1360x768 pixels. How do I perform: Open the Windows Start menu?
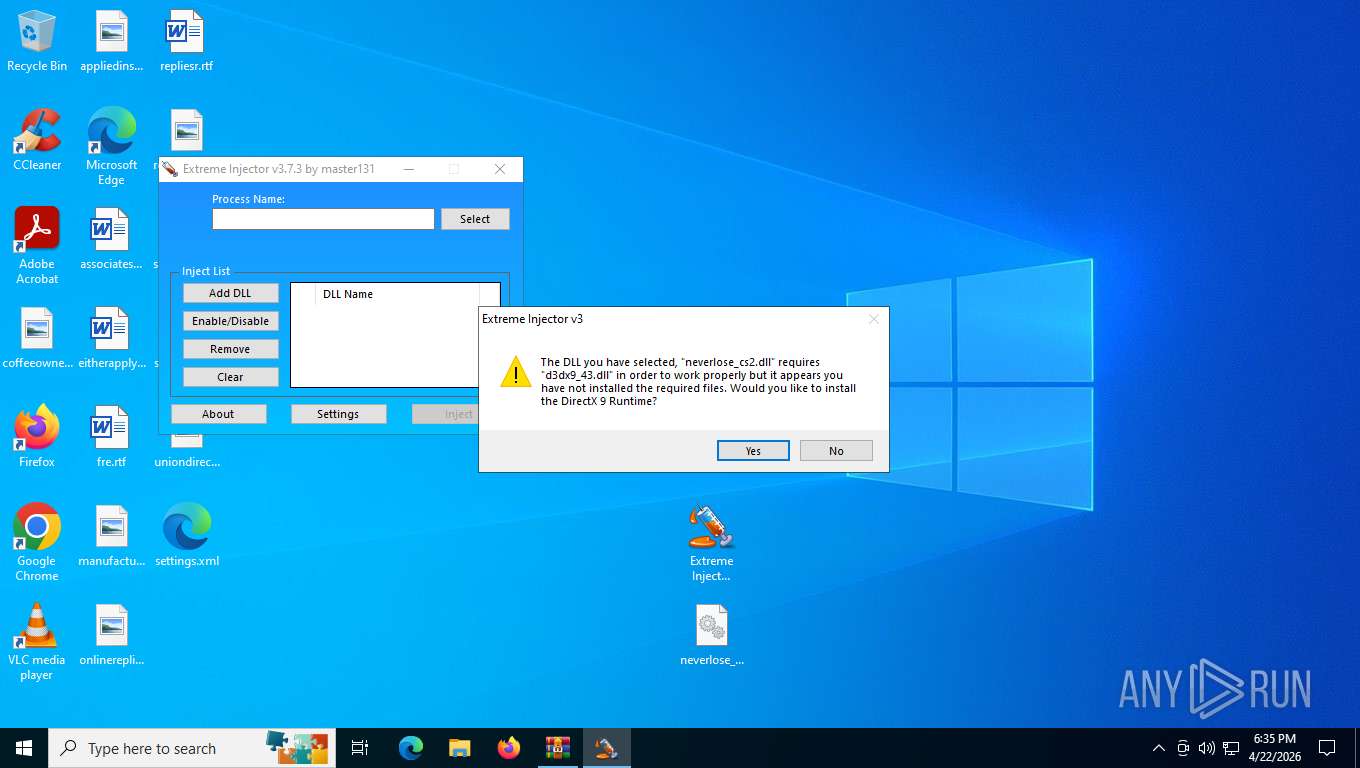point(24,748)
